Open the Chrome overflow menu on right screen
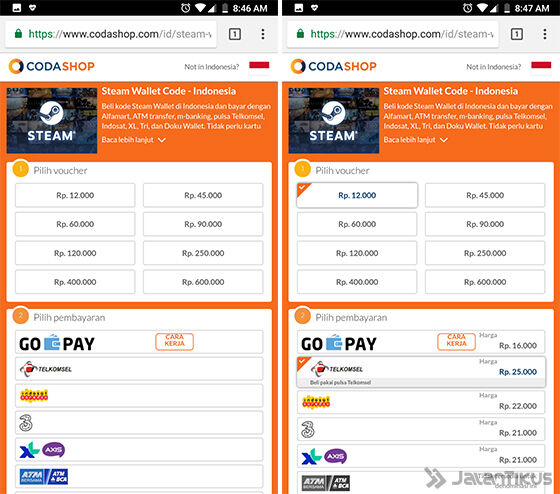Image resolution: width=560 pixels, height=494 pixels. 545,34
